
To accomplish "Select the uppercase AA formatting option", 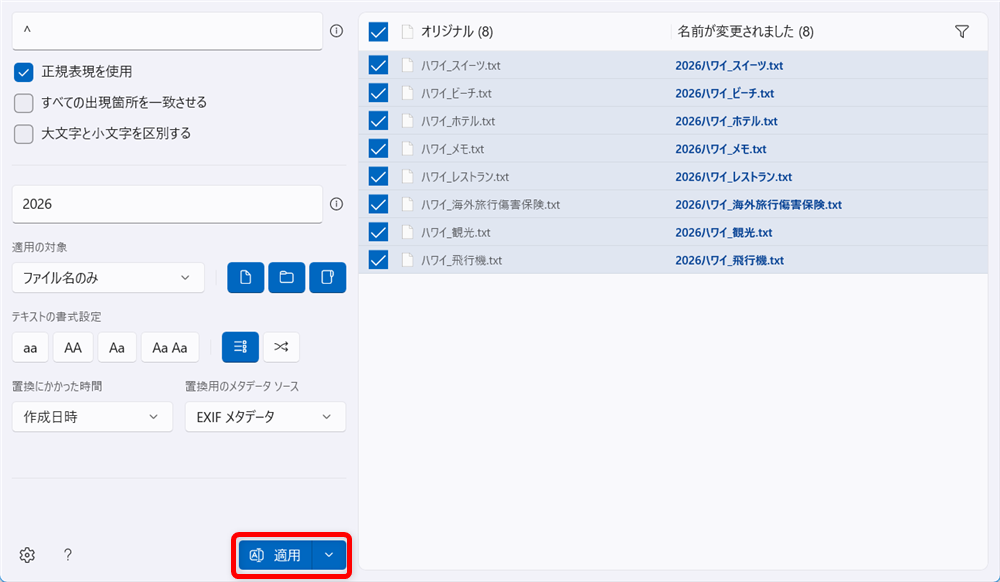I will [x=73, y=347].
